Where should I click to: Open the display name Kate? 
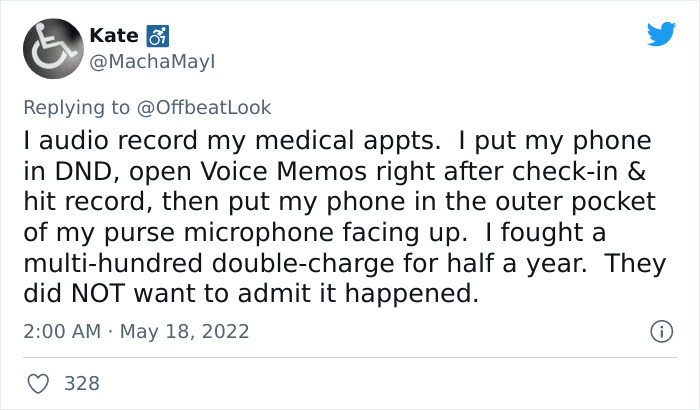coord(114,36)
